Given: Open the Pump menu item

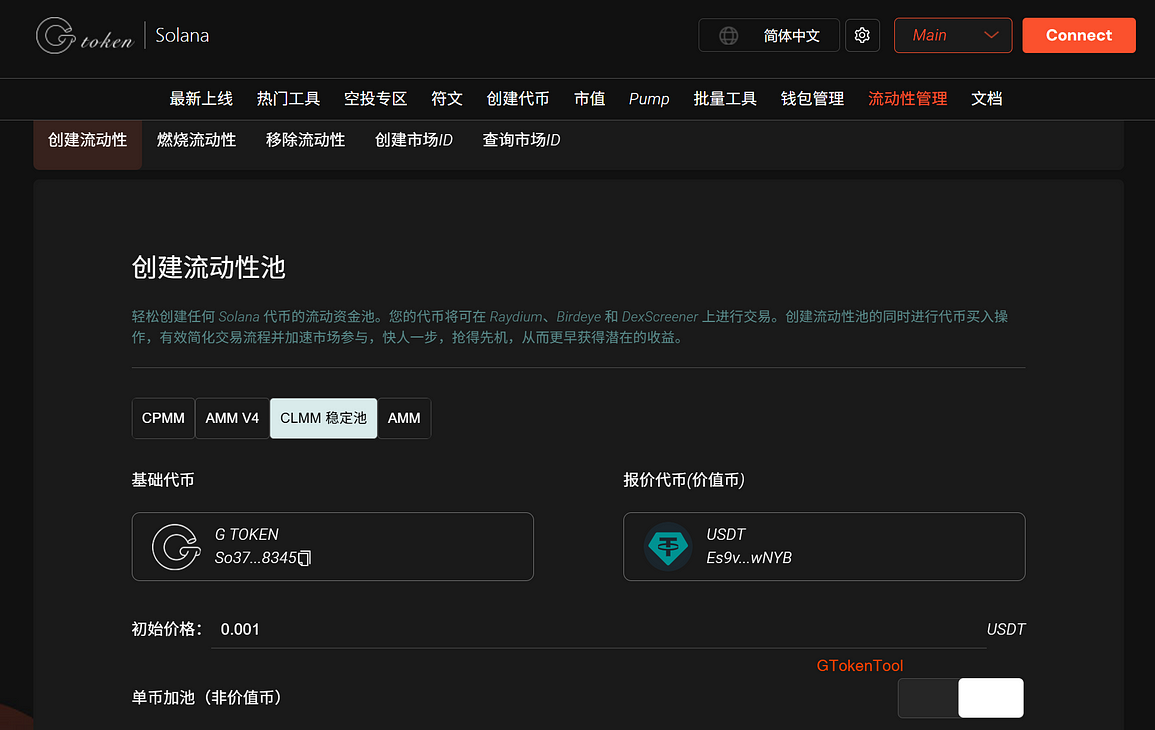Looking at the screenshot, I should pyautogui.click(x=649, y=99).
